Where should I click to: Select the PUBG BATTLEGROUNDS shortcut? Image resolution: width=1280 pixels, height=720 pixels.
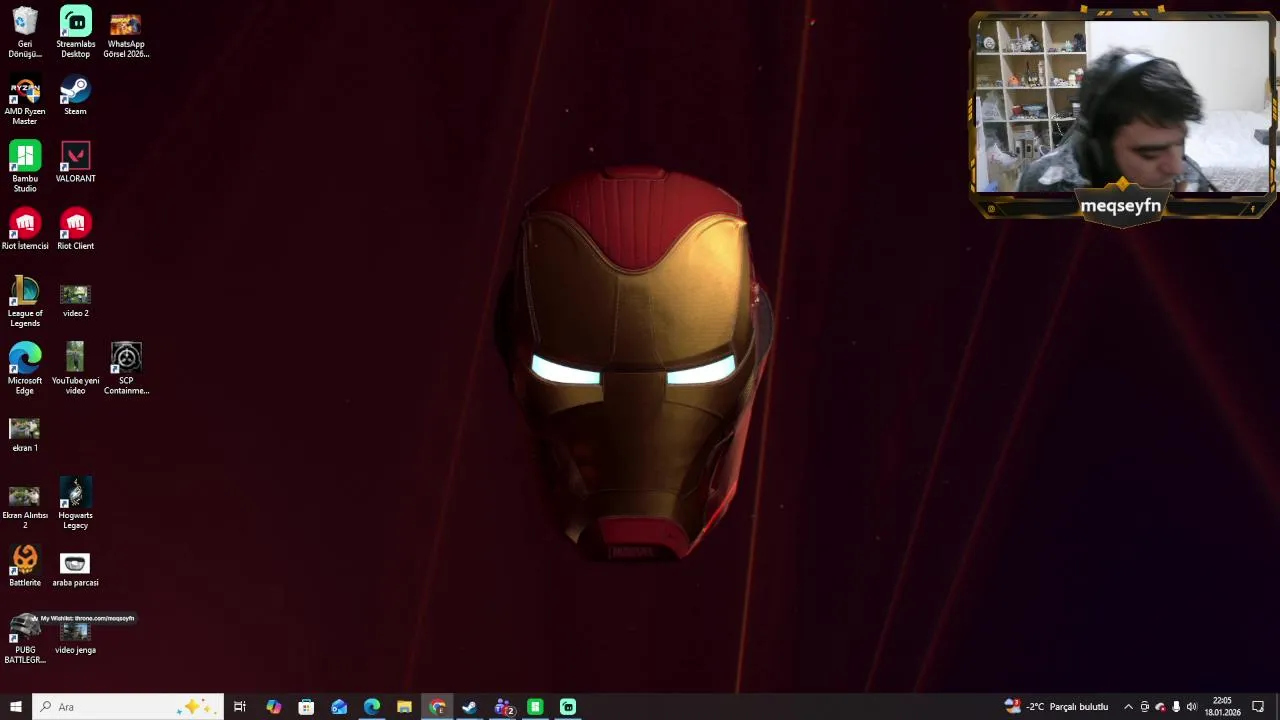click(x=25, y=639)
